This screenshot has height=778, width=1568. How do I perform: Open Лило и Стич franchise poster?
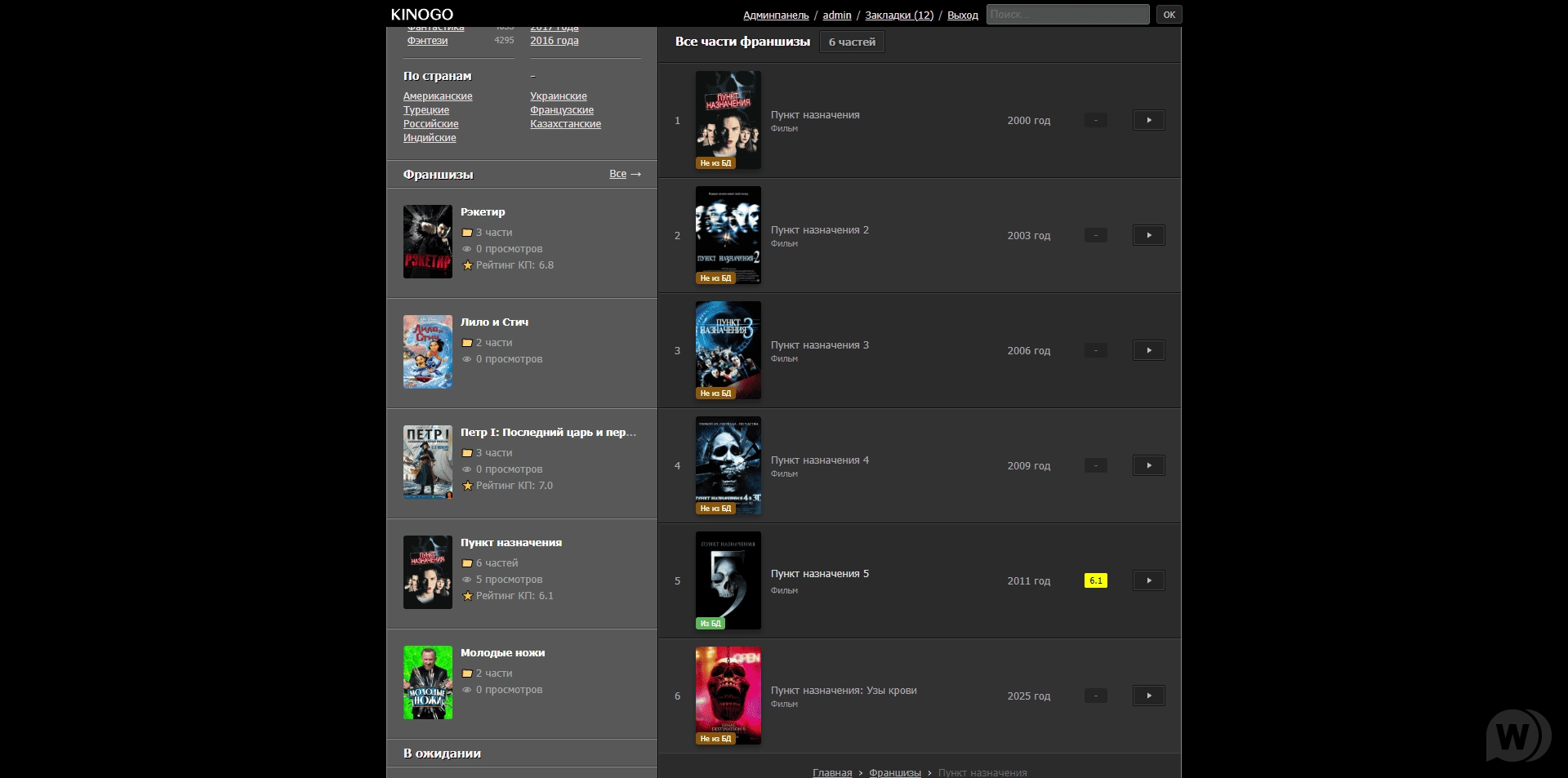(427, 352)
